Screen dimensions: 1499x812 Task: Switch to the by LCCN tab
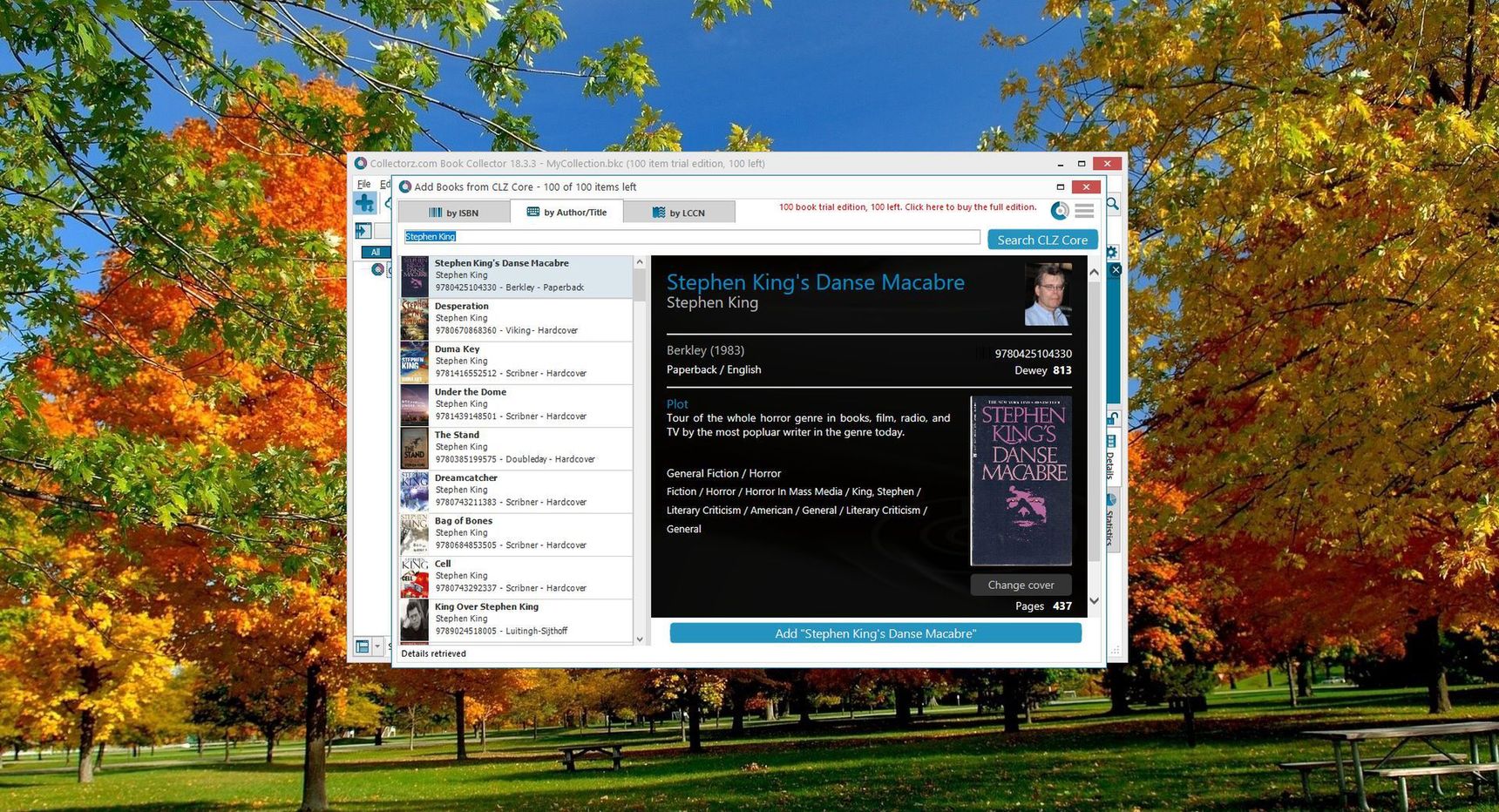point(679,213)
